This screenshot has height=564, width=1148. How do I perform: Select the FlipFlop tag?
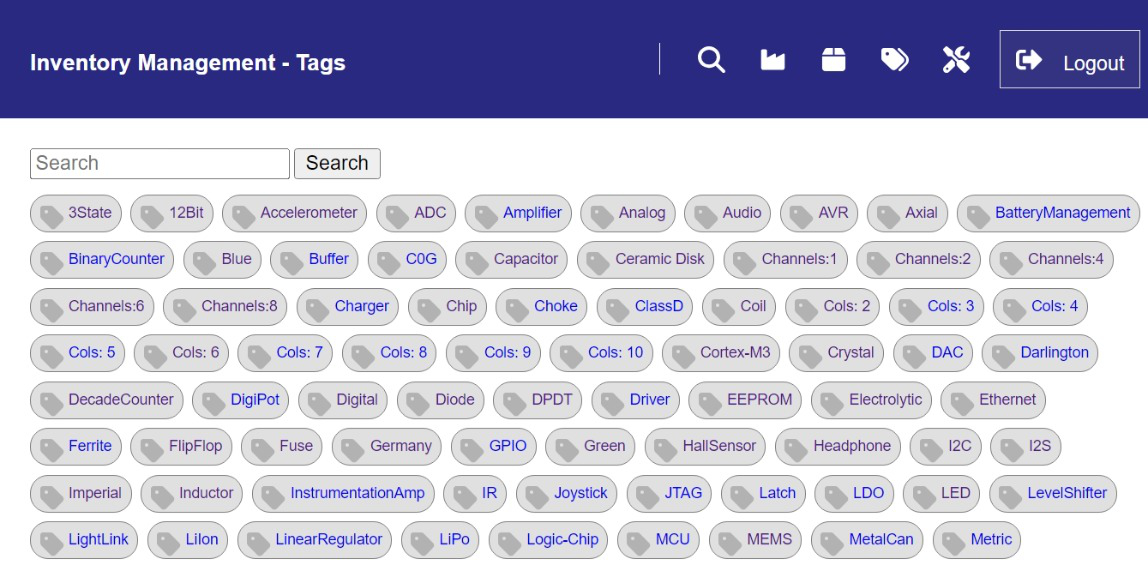point(181,447)
